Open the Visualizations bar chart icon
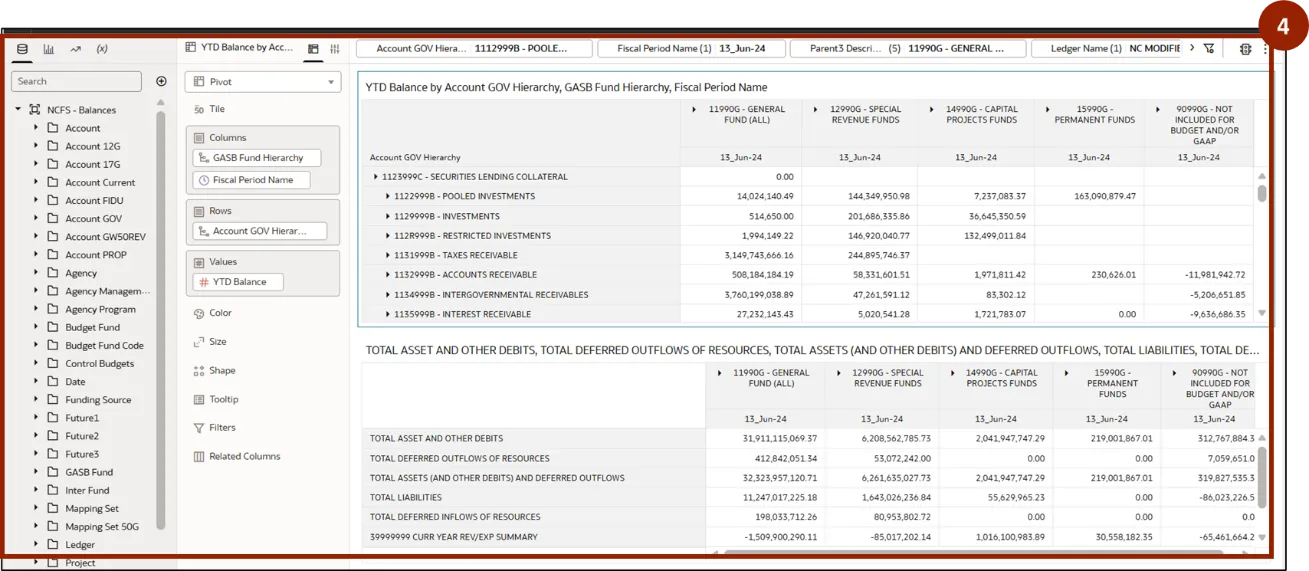Viewport: 1309px width, 571px height. click(49, 49)
